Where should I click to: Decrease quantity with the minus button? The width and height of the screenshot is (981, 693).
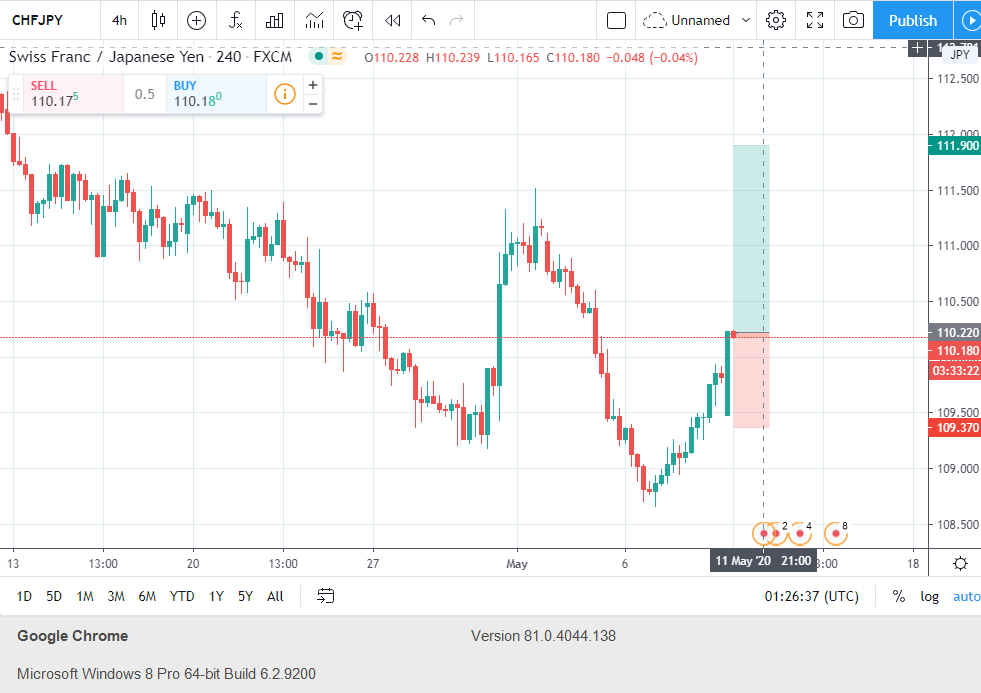[x=313, y=104]
